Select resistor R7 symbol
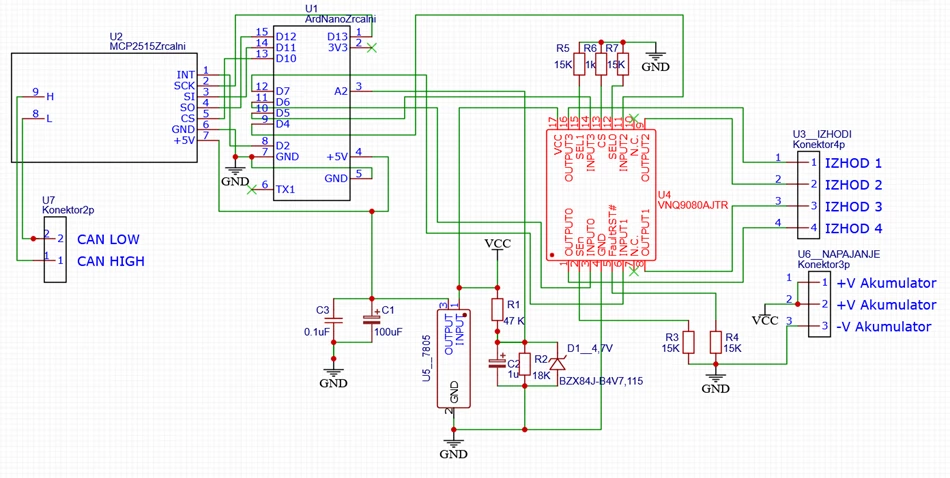This screenshot has width=950, height=478. click(622, 64)
